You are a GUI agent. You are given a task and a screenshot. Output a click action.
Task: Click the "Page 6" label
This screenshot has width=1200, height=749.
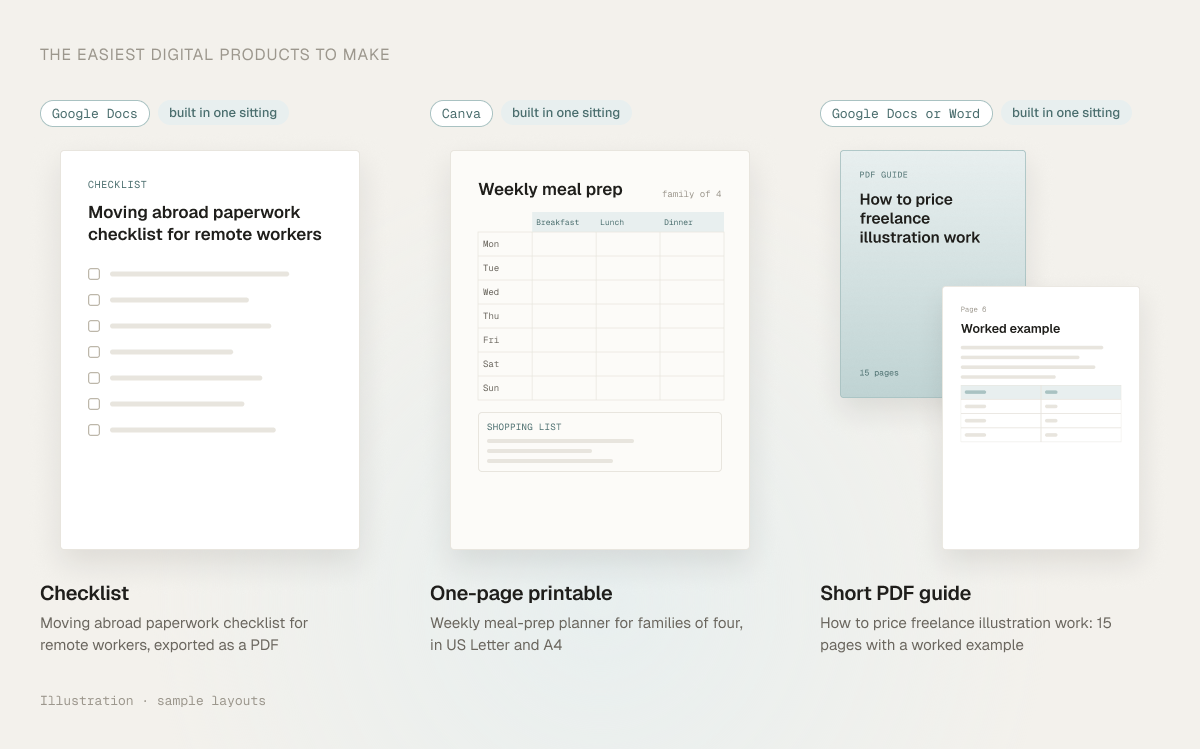coord(974,310)
